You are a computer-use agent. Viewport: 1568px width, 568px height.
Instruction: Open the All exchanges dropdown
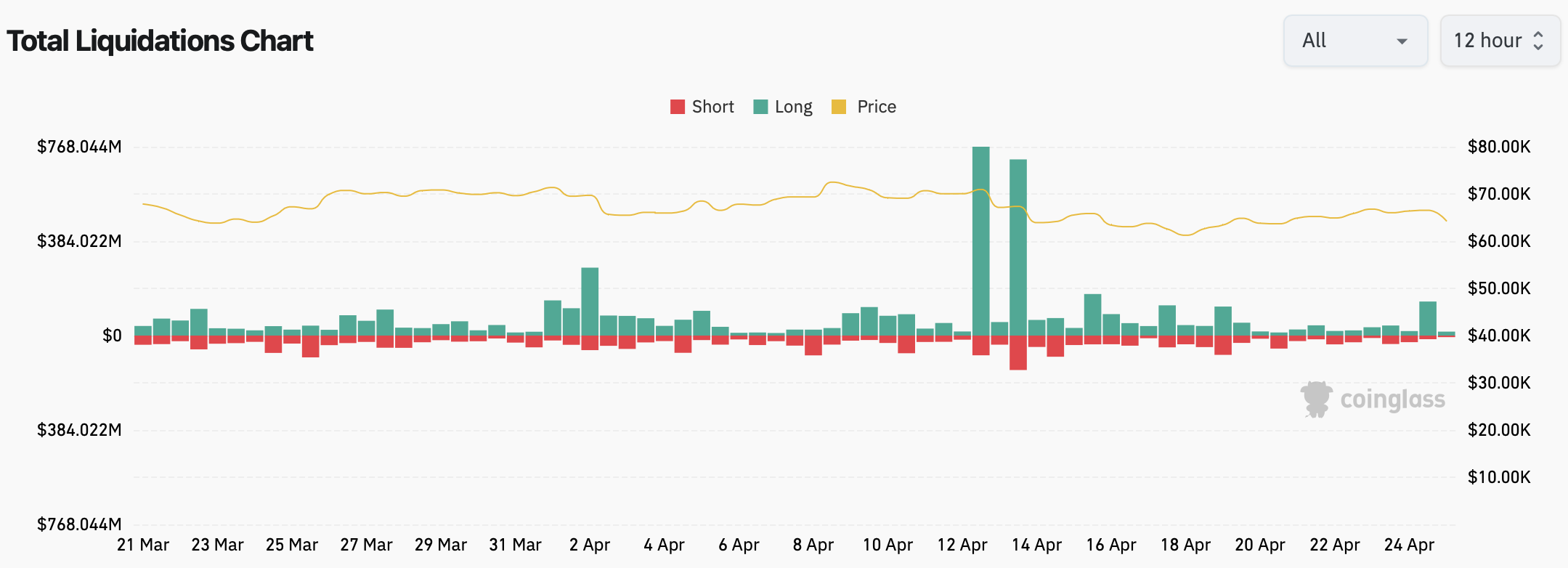1354,41
